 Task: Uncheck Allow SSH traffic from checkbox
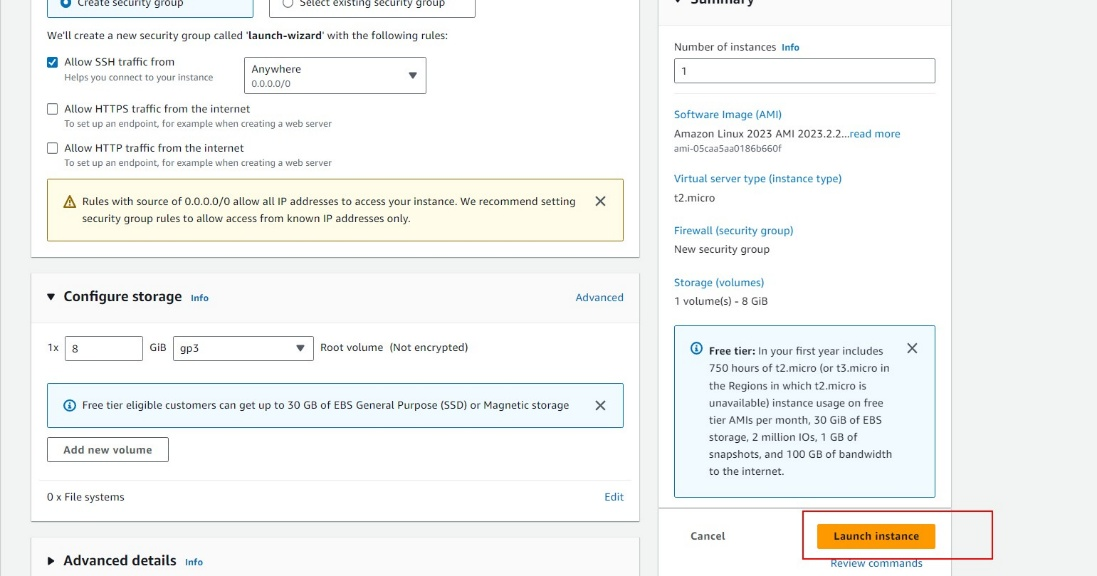coord(53,62)
